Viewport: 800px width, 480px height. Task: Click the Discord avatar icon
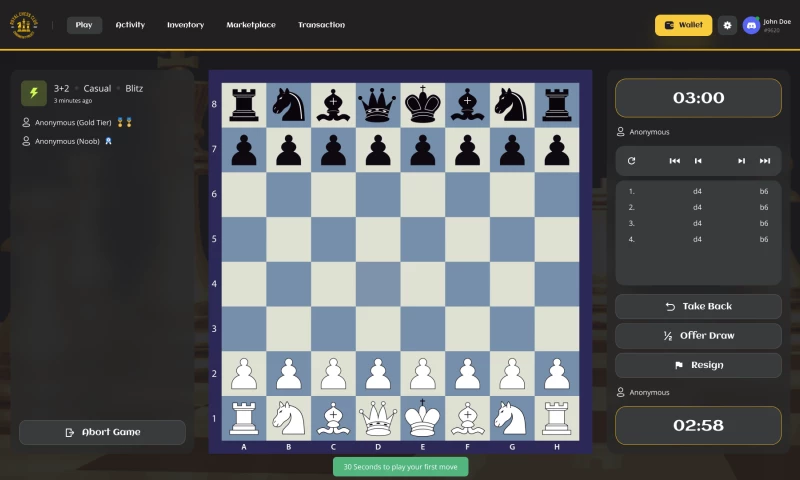click(x=751, y=25)
